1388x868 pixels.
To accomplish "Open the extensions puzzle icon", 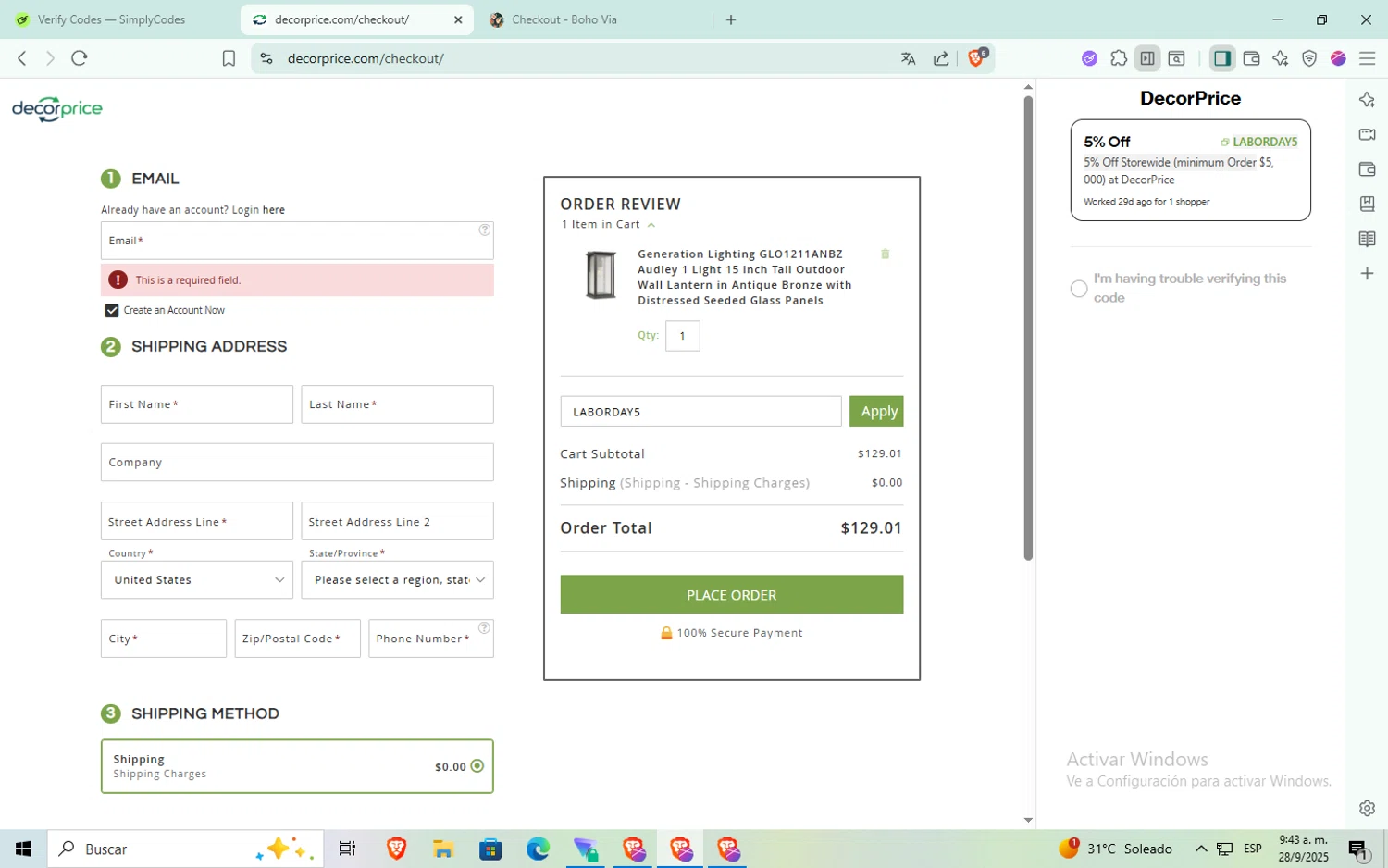I will click(x=1119, y=58).
